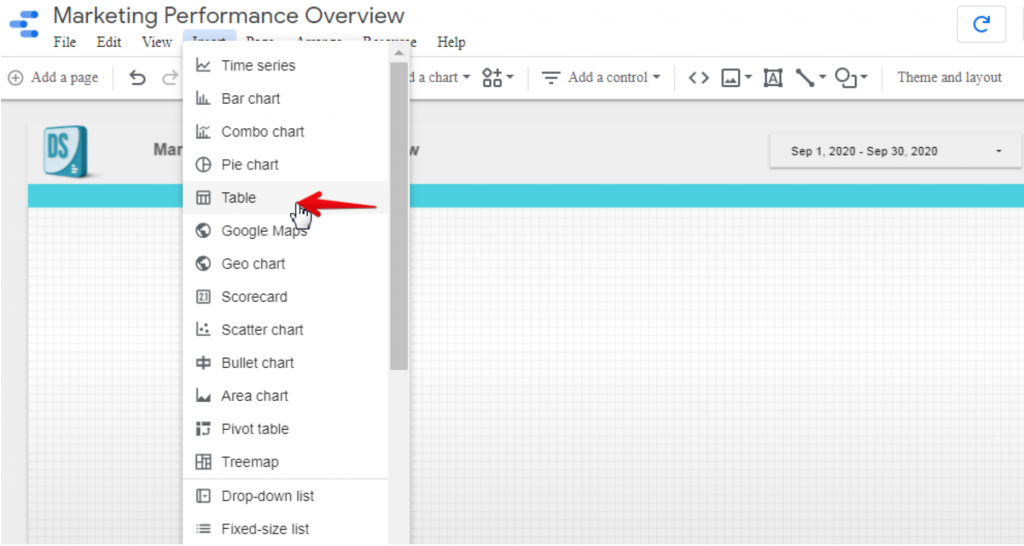Open the Edit menu

coord(108,42)
